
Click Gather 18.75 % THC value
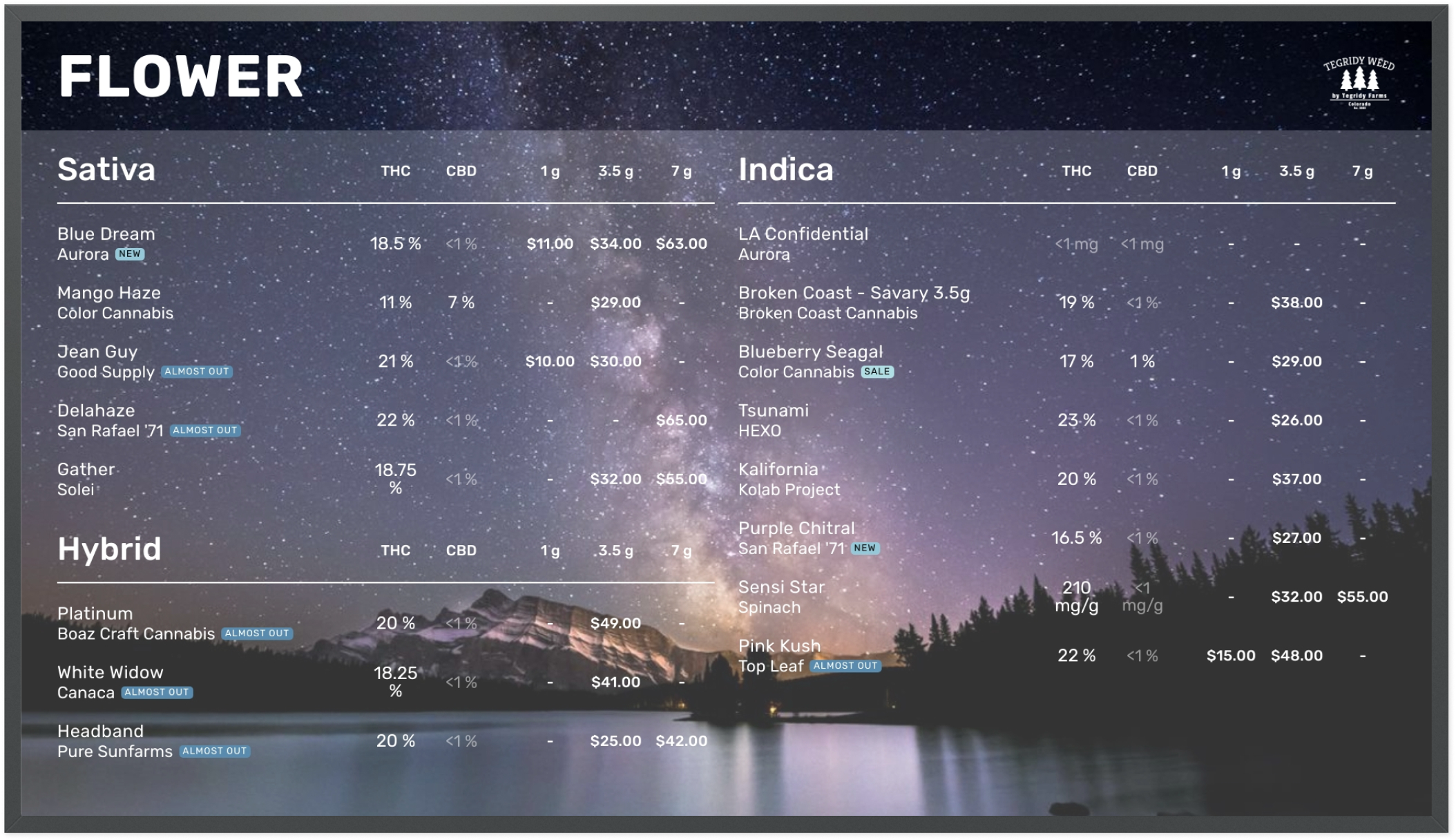(x=396, y=479)
